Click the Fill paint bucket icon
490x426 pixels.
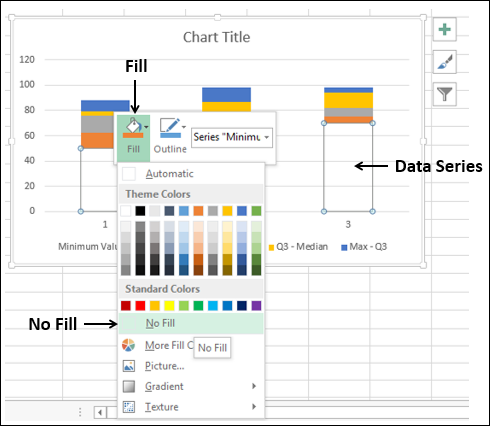133,128
